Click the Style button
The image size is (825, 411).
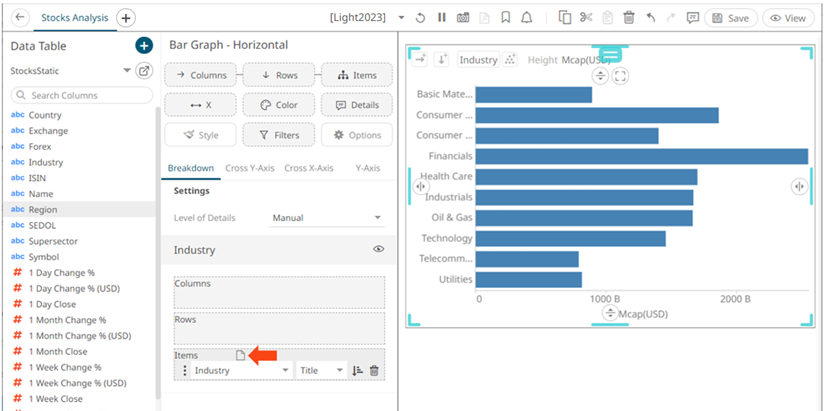click(200, 135)
